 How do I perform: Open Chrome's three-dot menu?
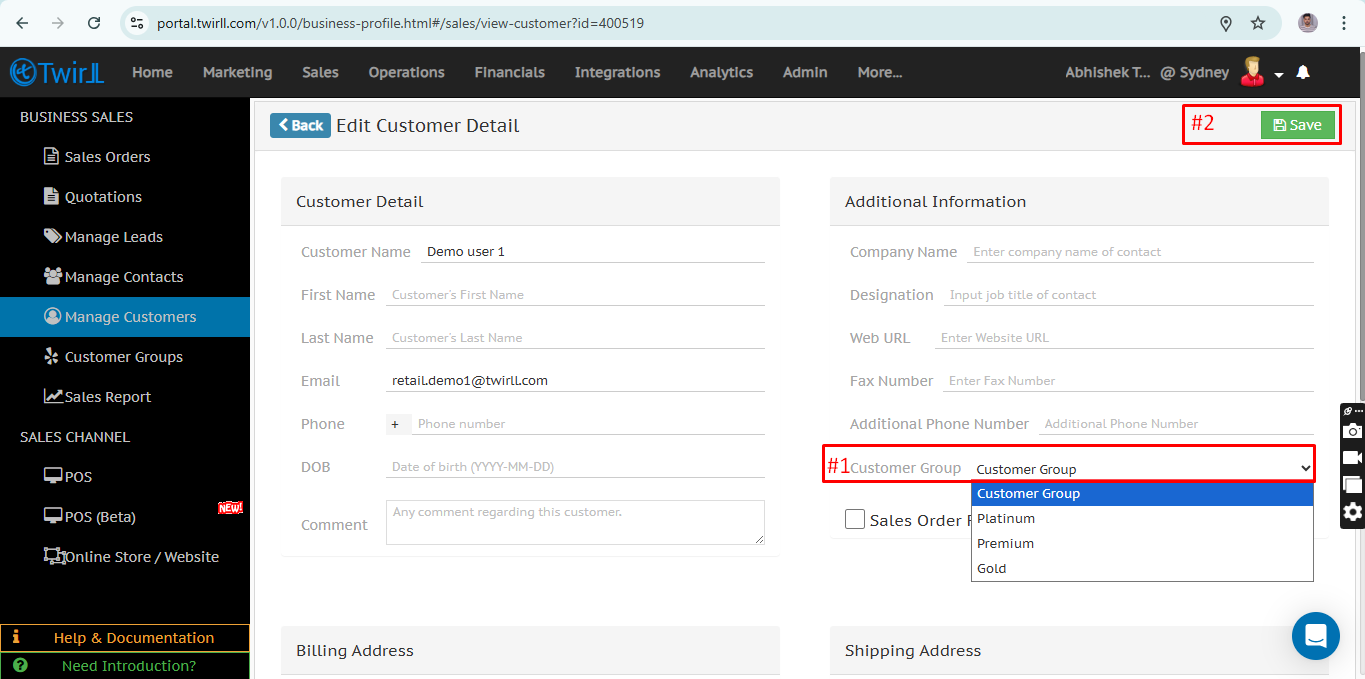(1344, 23)
